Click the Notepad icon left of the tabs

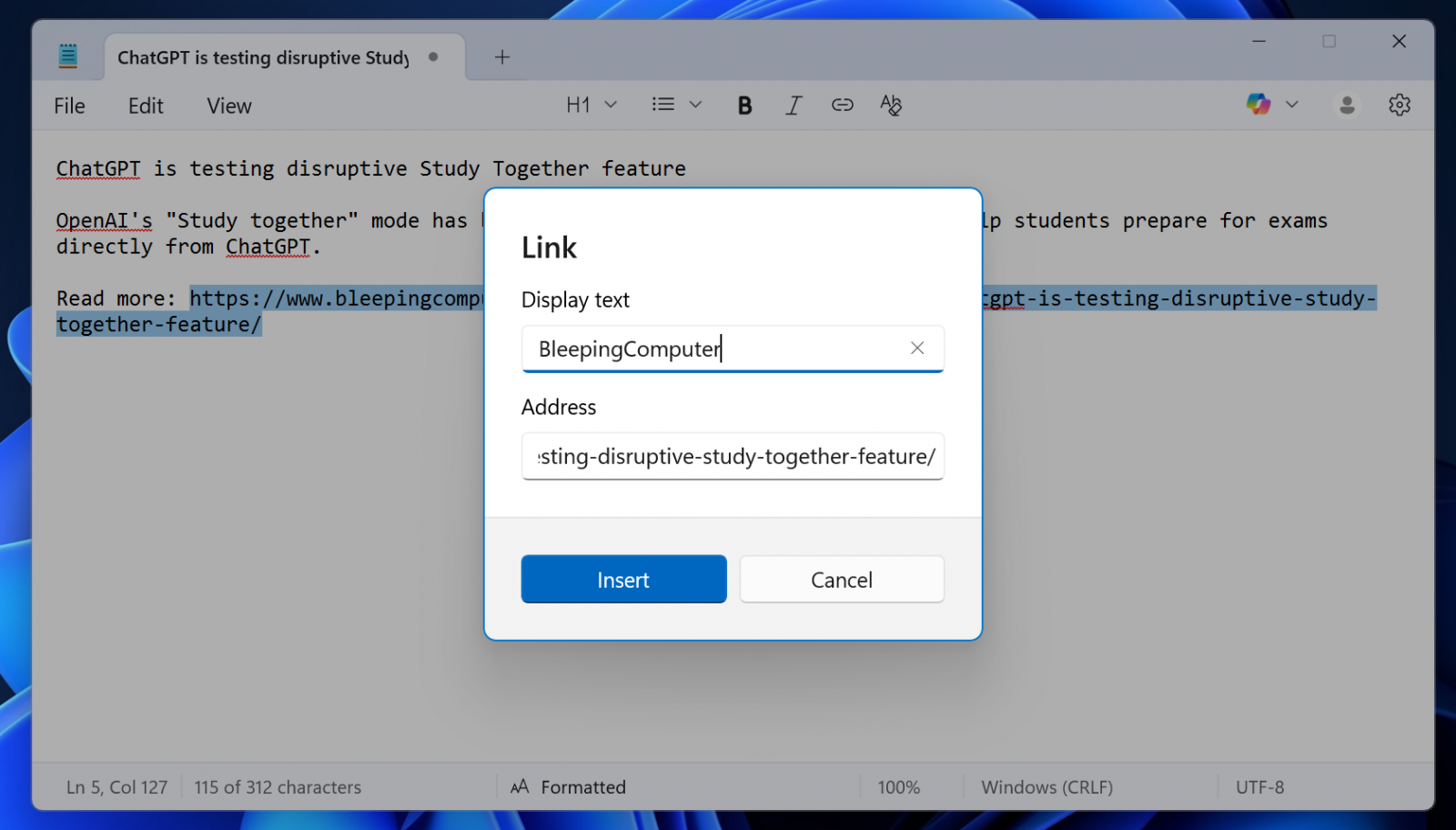[x=67, y=55]
